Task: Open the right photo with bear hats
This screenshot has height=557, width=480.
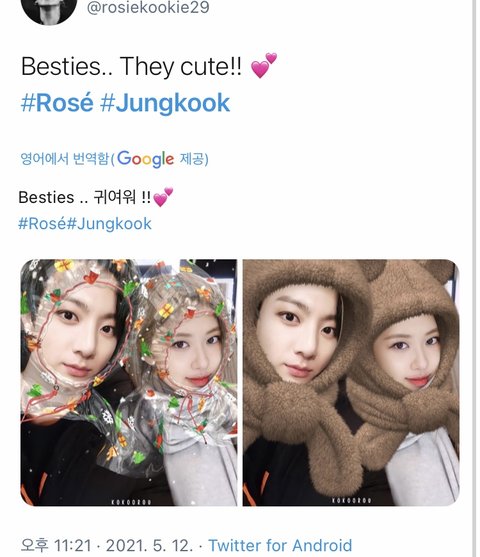Action: (351, 383)
